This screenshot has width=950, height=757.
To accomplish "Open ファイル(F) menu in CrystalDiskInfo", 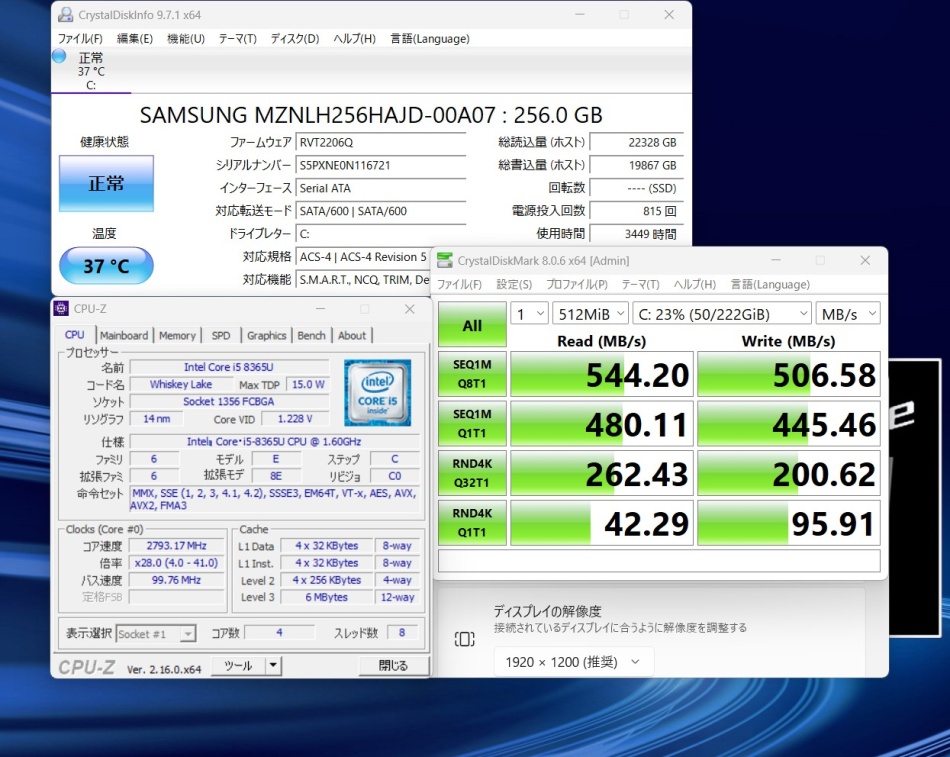I will coord(80,39).
